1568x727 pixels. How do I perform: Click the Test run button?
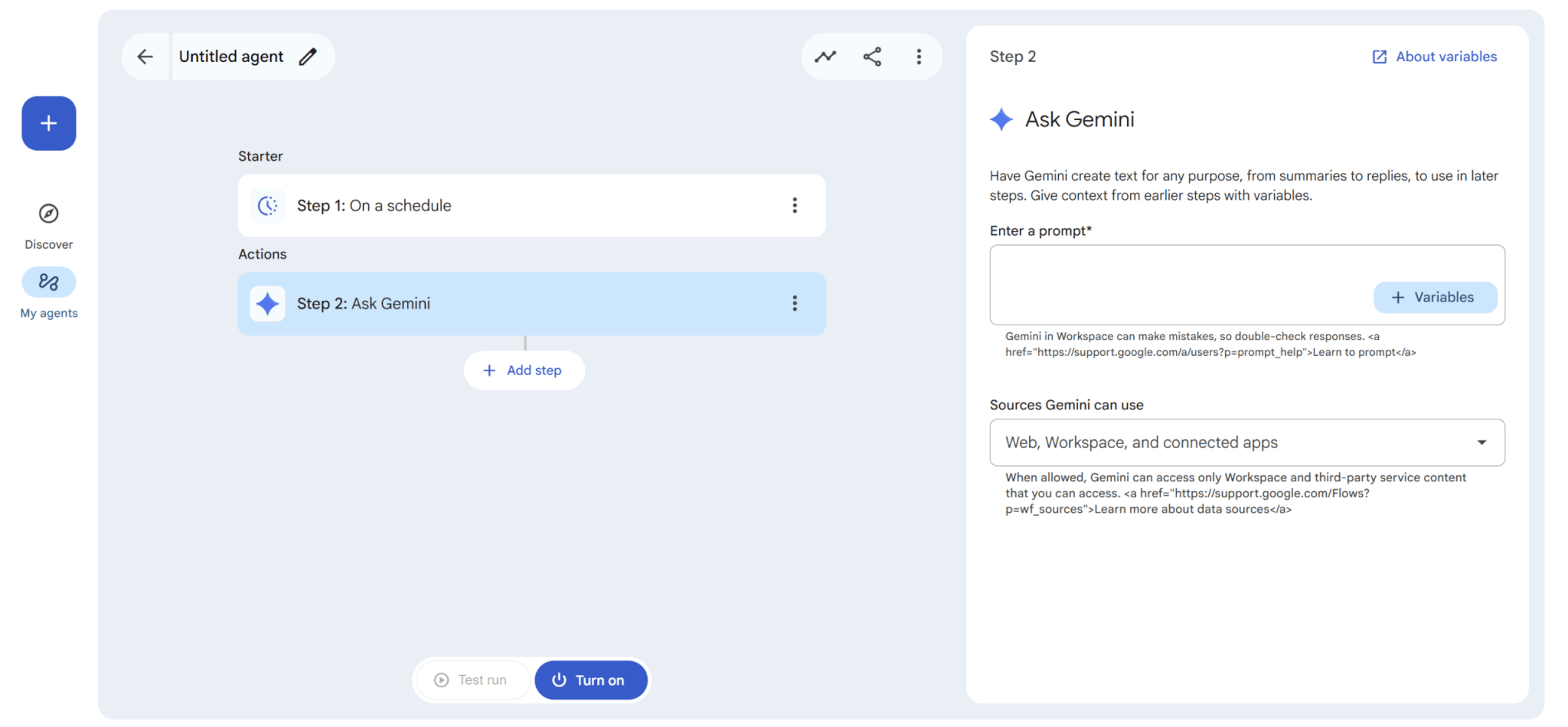472,680
